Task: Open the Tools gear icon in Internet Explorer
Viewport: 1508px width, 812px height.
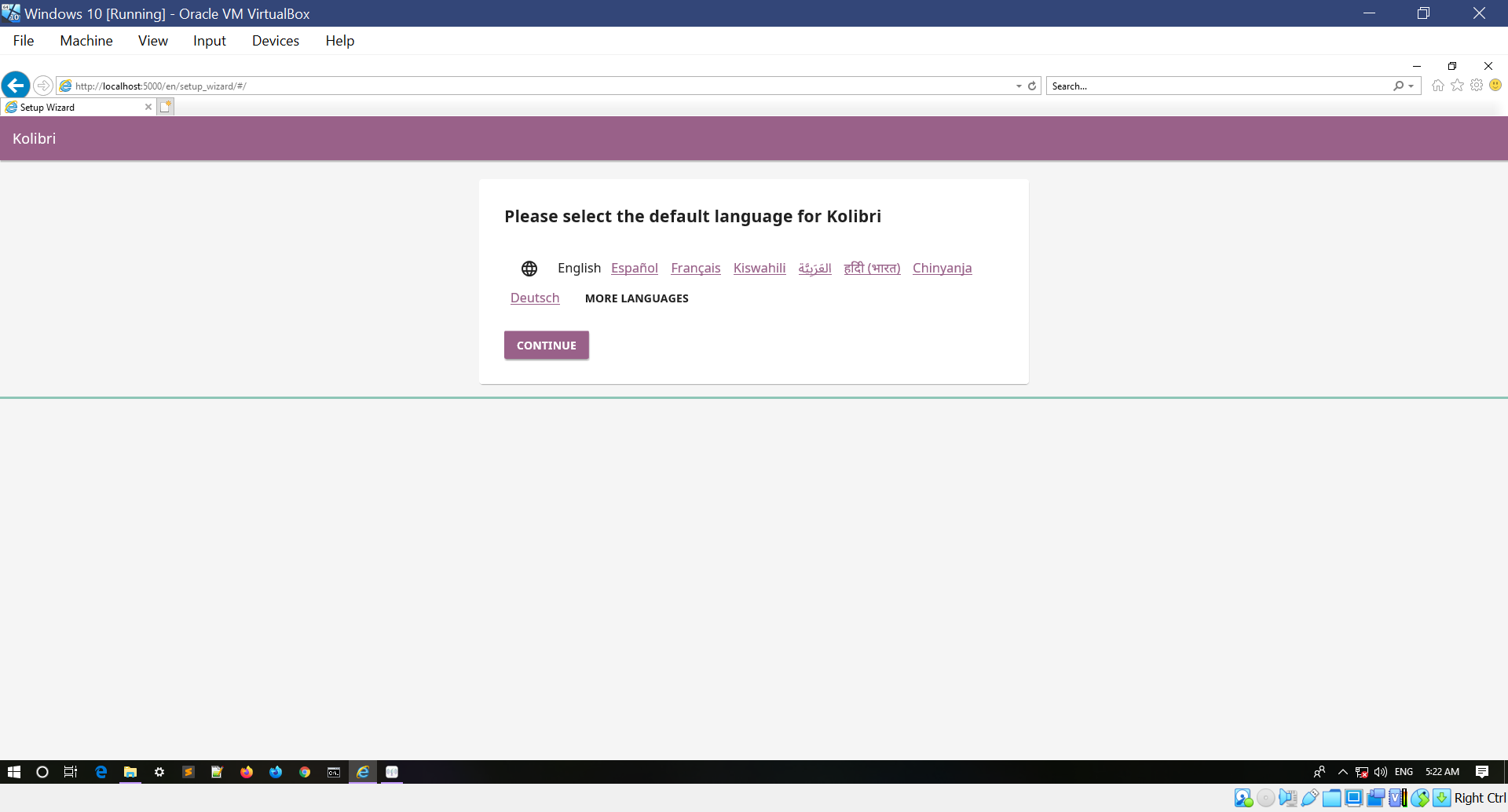Action: point(1477,86)
